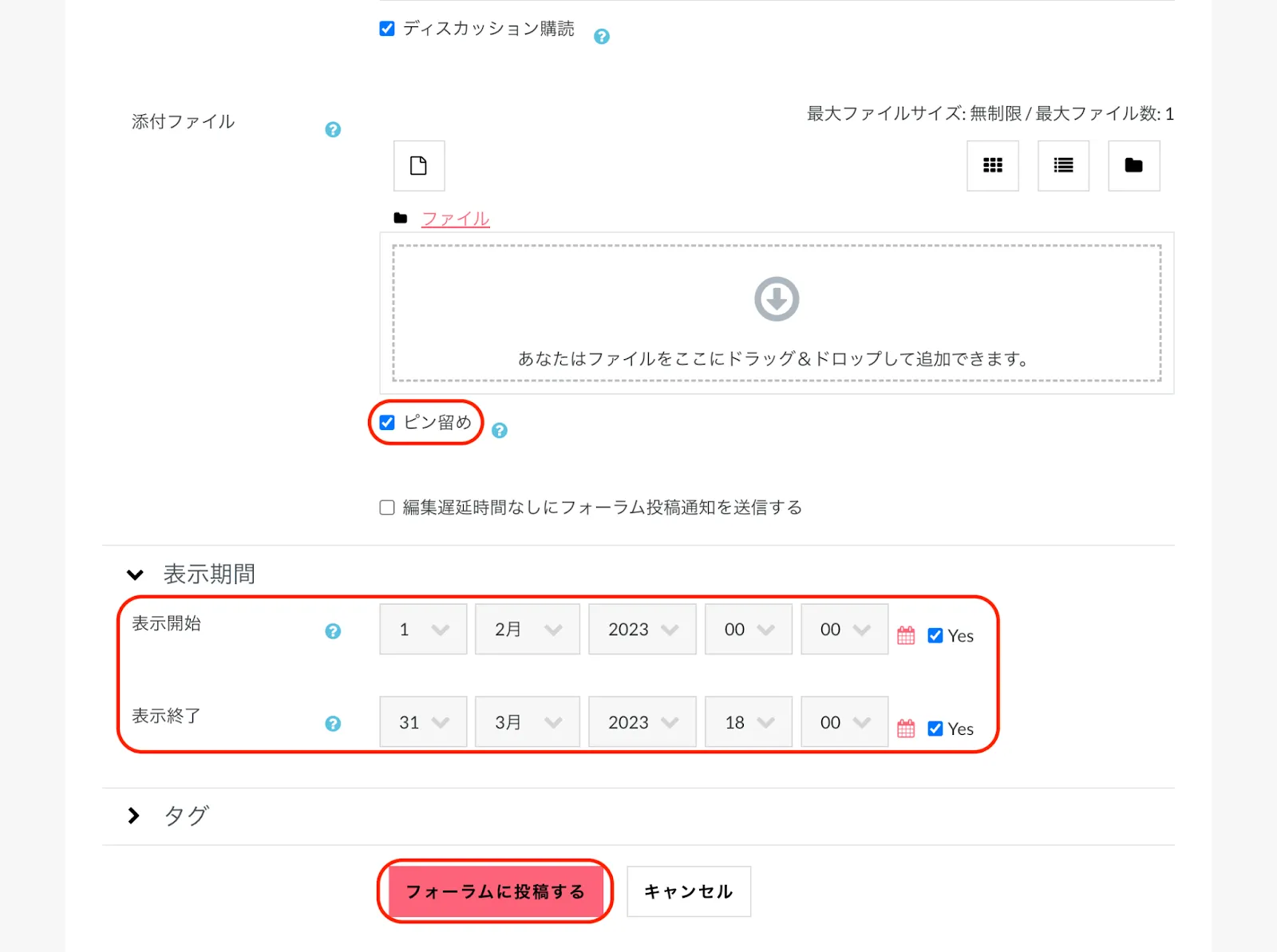Expand the タグ section

pyautogui.click(x=134, y=816)
